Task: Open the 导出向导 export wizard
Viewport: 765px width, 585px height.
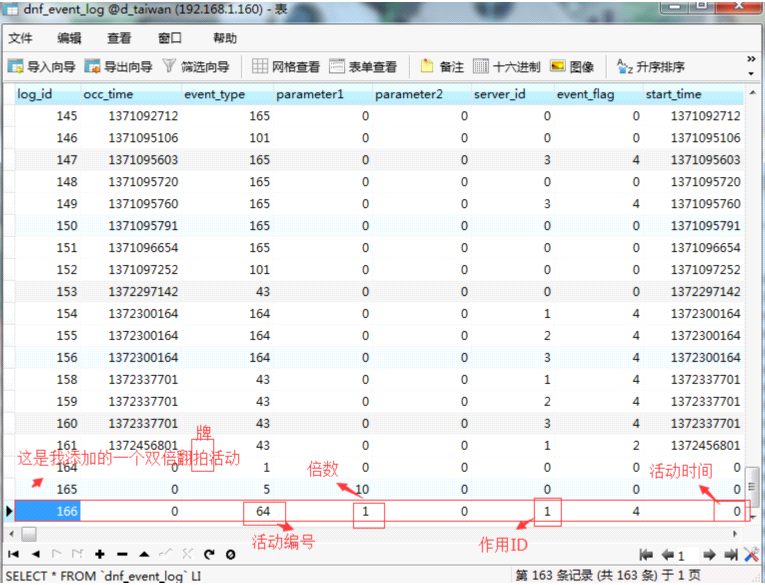Action: coord(118,67)
